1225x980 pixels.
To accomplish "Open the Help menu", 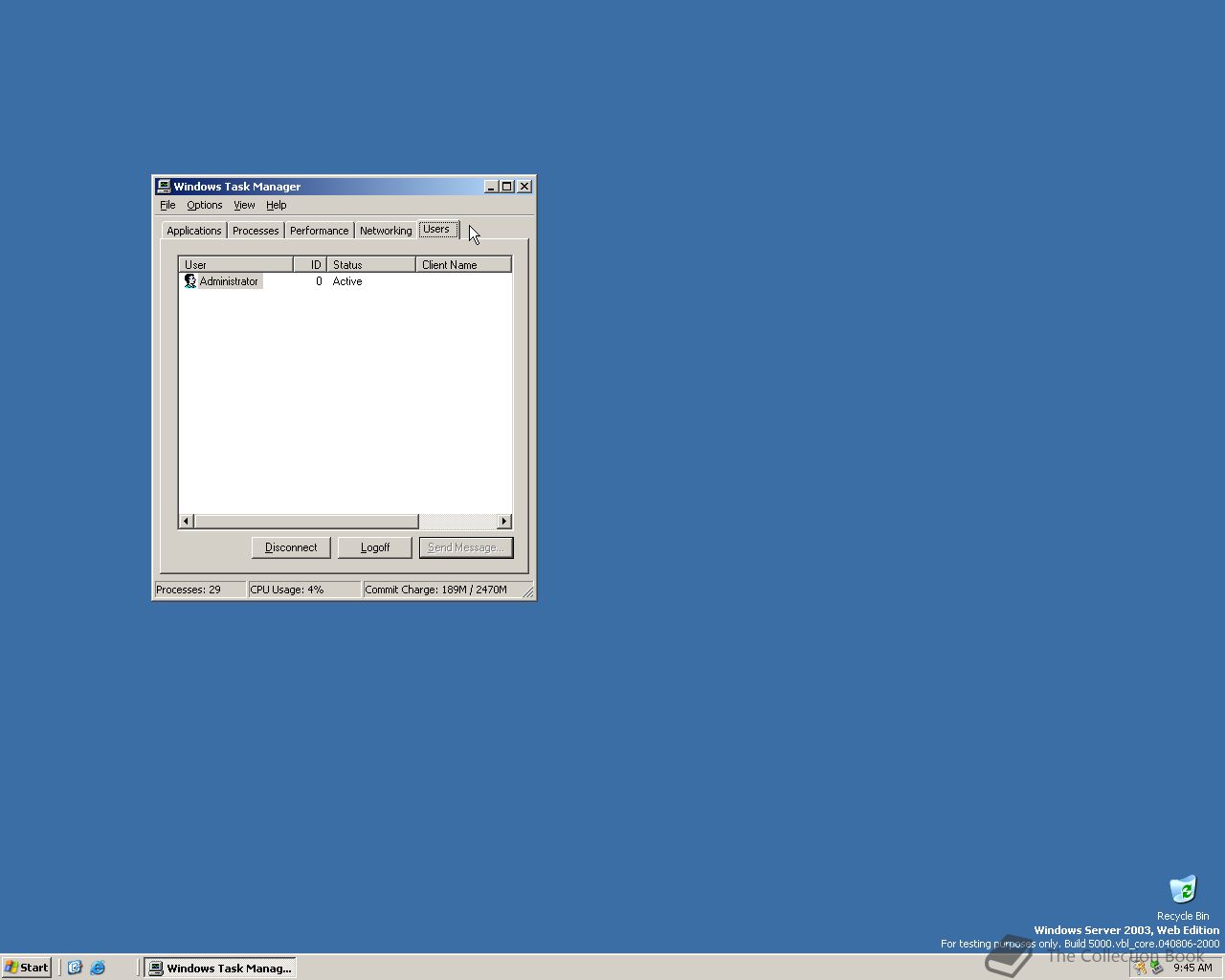I will 276,205.
